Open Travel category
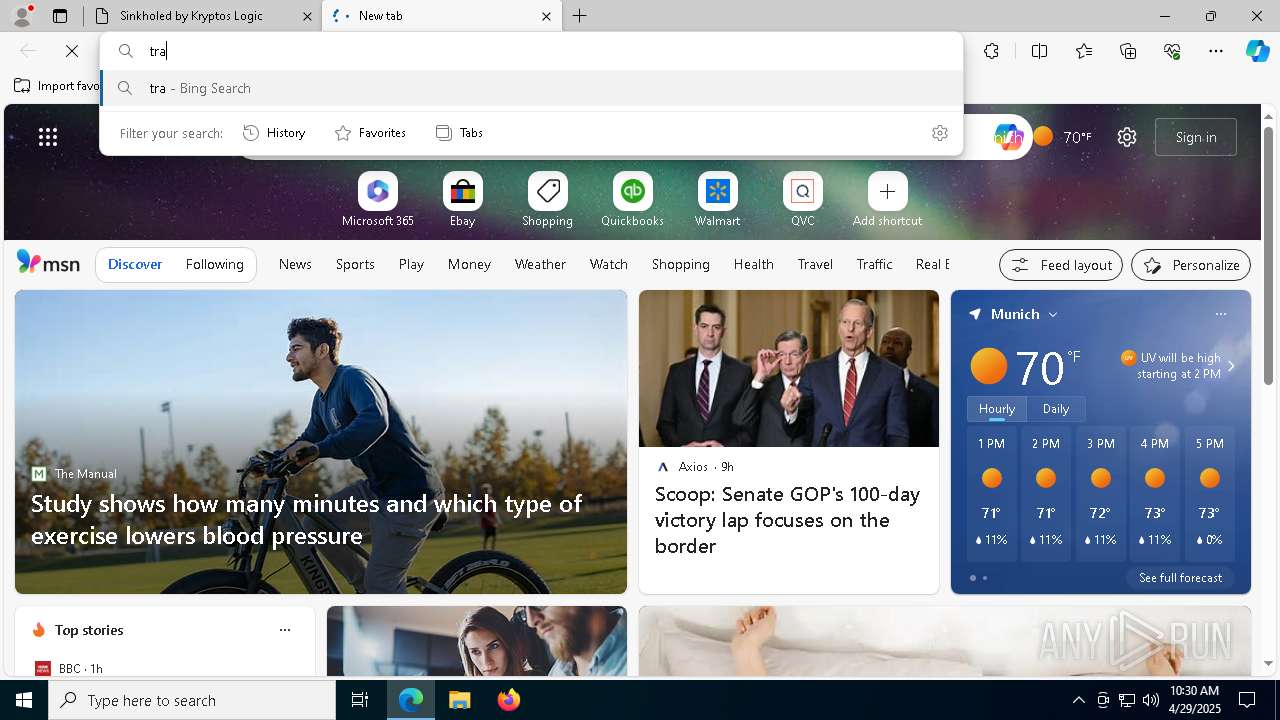 tap(815, 264)
